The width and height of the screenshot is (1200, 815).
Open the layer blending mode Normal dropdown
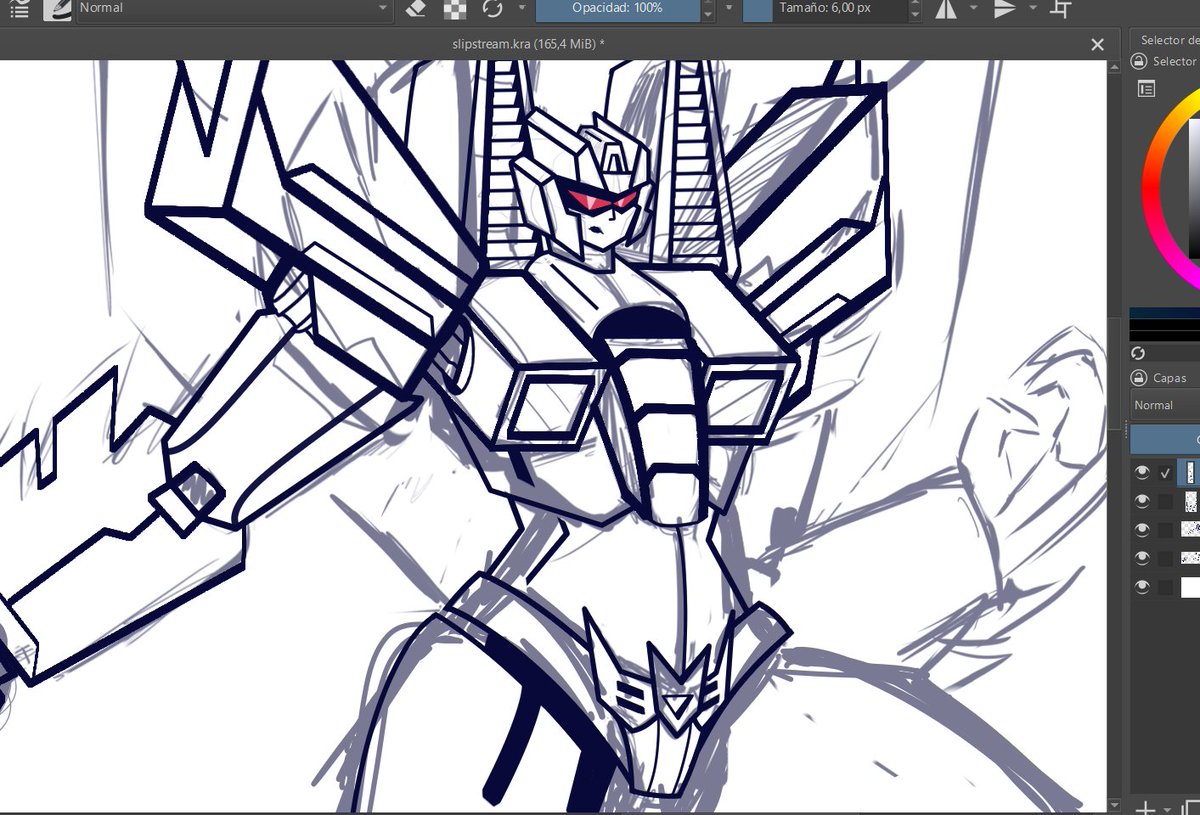(1165, 405)
